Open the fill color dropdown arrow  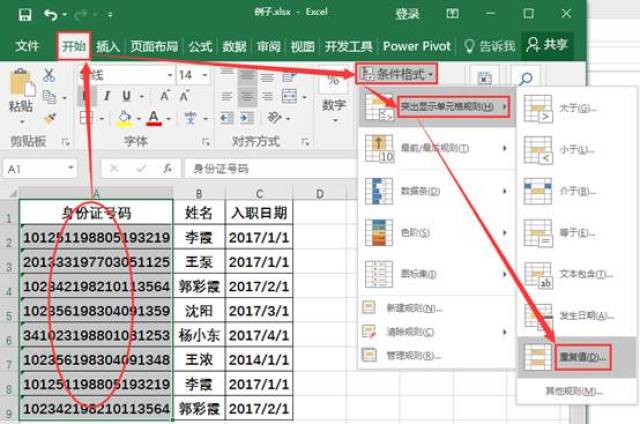coord(139,119)
